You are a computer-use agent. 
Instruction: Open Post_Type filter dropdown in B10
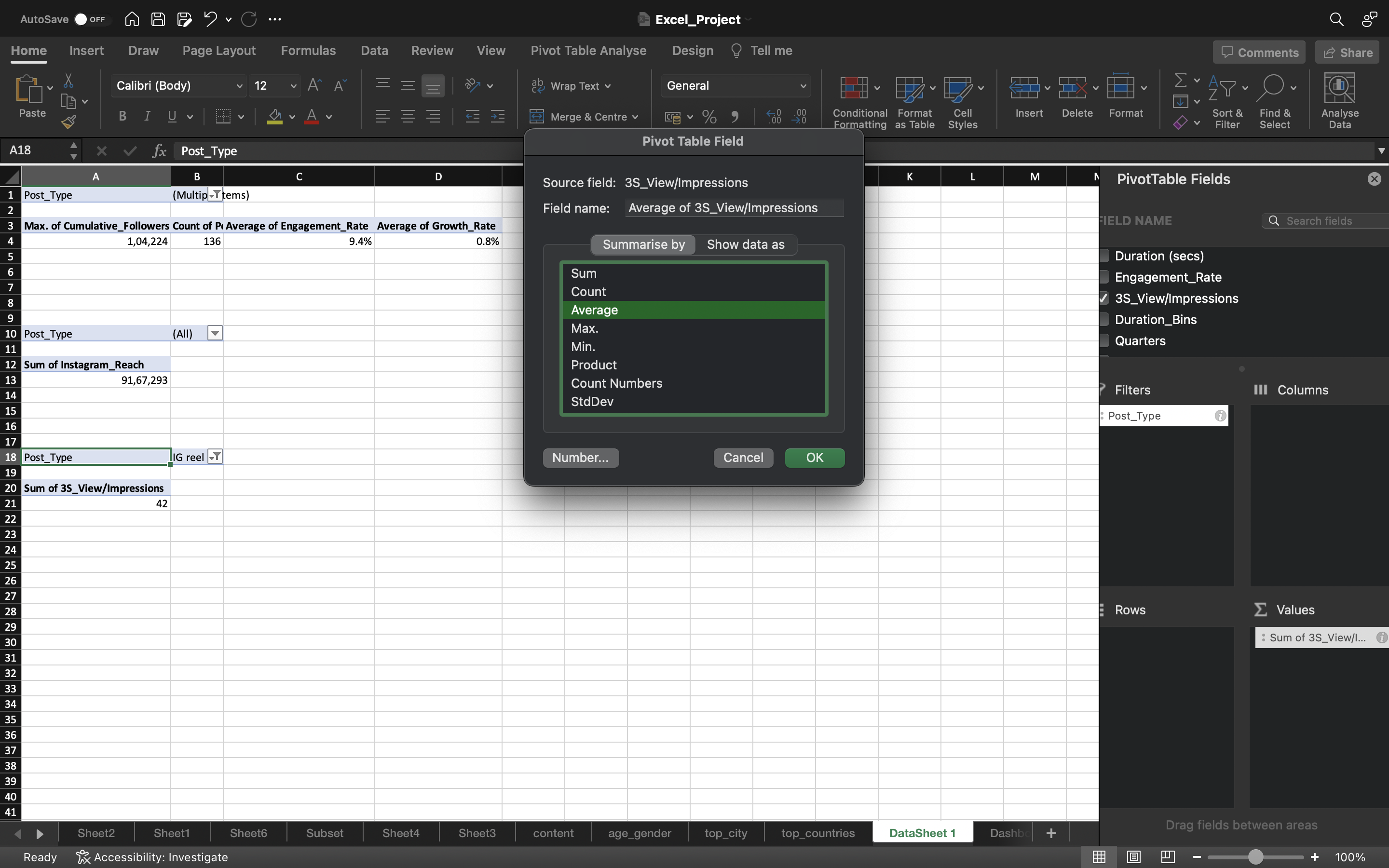coord(215,334)
